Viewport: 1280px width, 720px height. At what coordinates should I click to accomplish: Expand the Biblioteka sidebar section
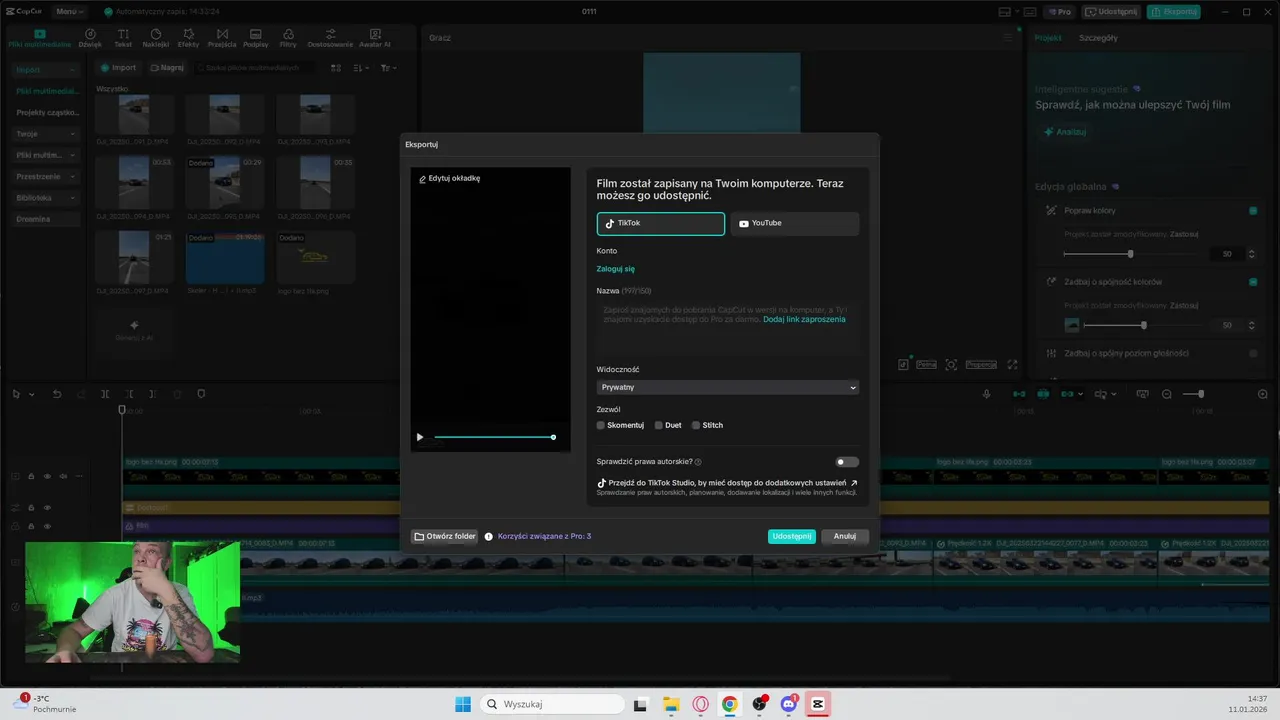point(46,198)
